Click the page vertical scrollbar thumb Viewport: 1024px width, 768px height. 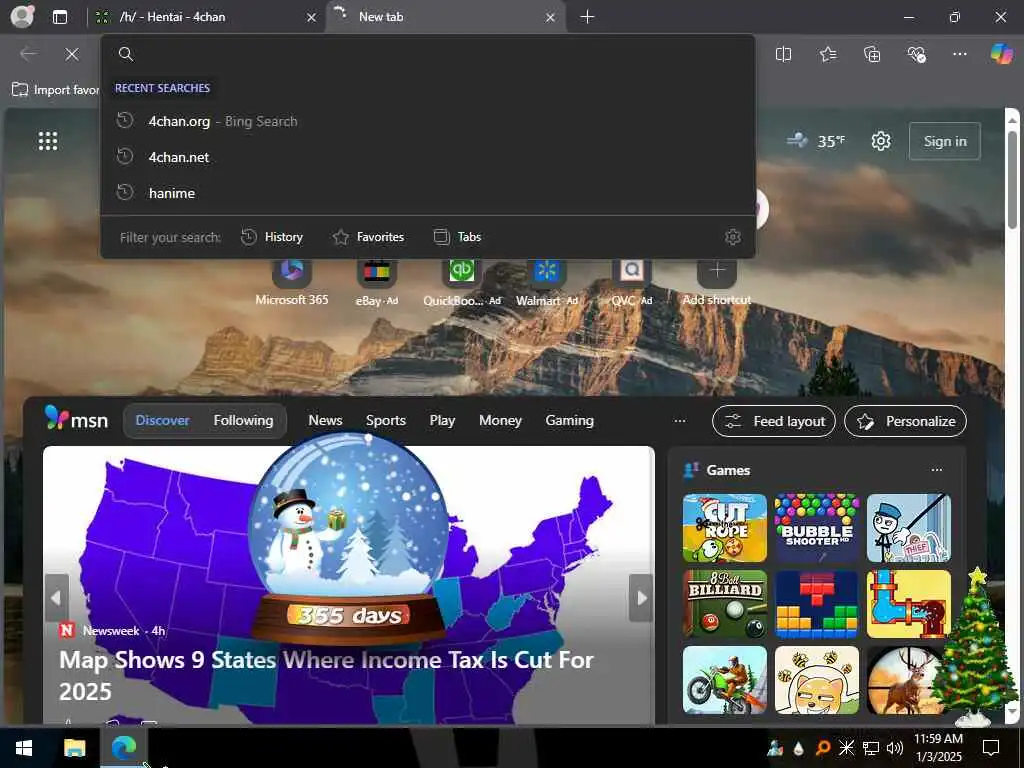tap(1012, 180)
